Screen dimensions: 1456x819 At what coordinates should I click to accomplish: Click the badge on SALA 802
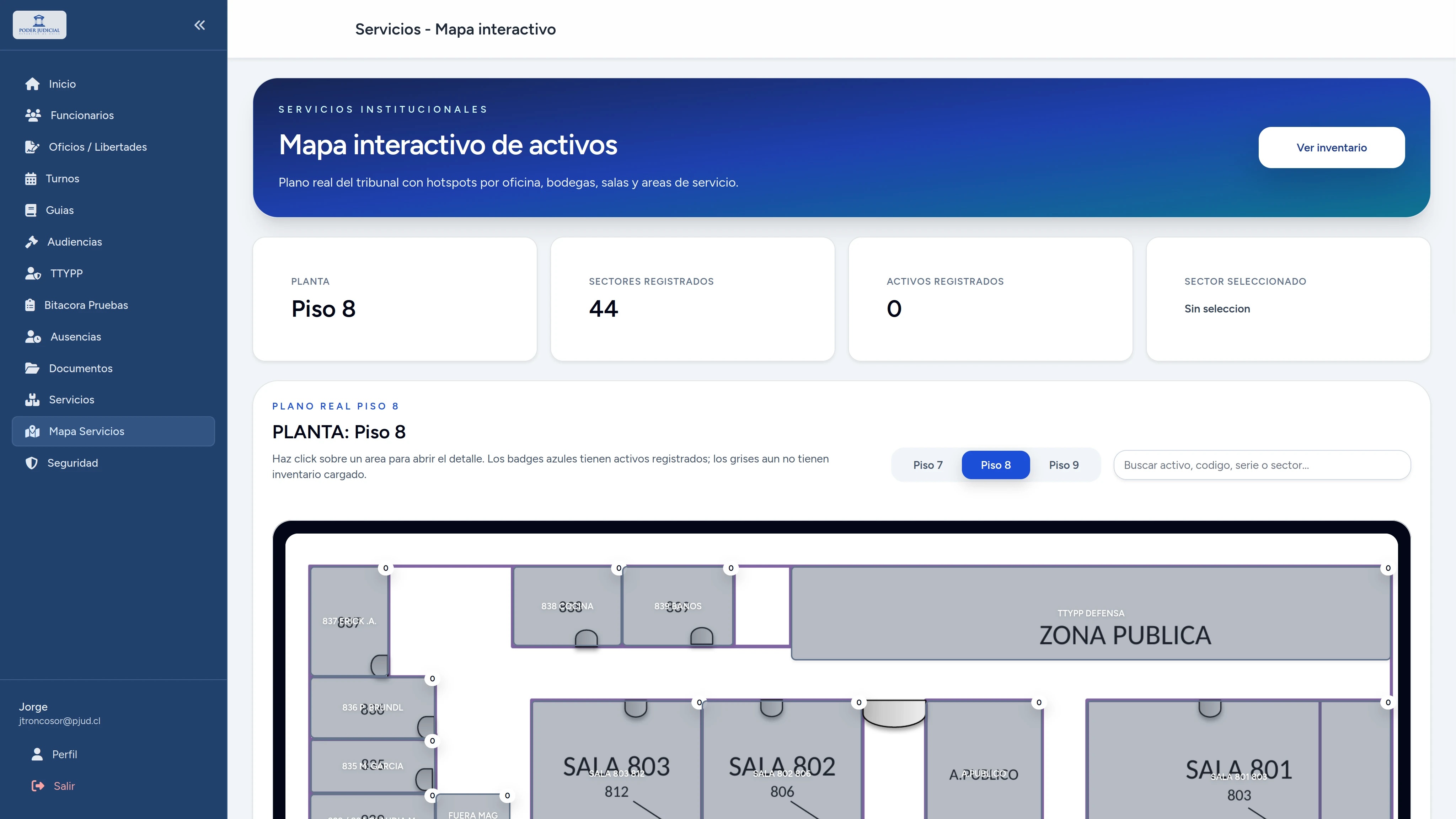859,702
